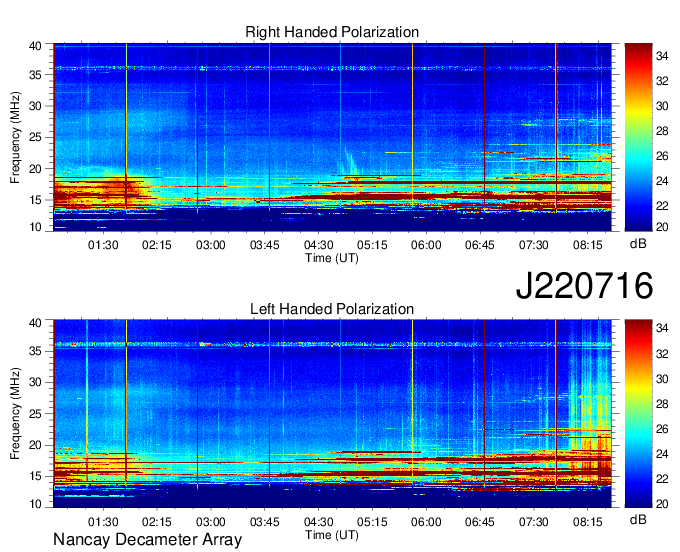
Task: Click the dB unit label of Right Handed color bar
Action: click(x=638, y=243)
